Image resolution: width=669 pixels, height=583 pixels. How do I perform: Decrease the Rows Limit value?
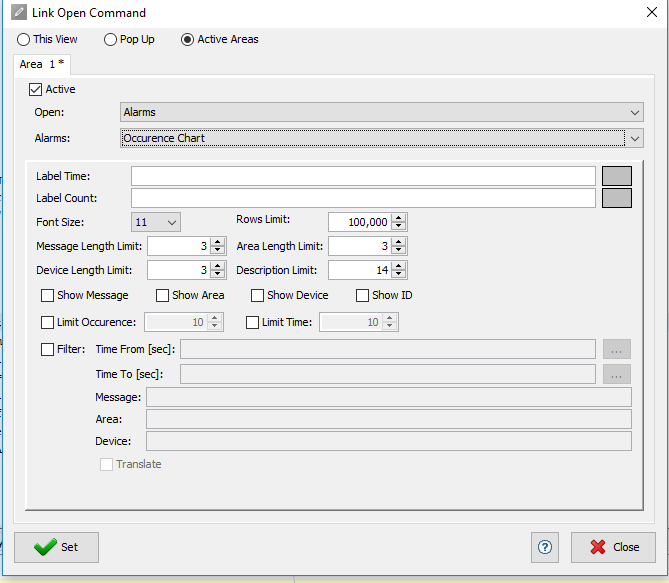[x=398, y=227]
